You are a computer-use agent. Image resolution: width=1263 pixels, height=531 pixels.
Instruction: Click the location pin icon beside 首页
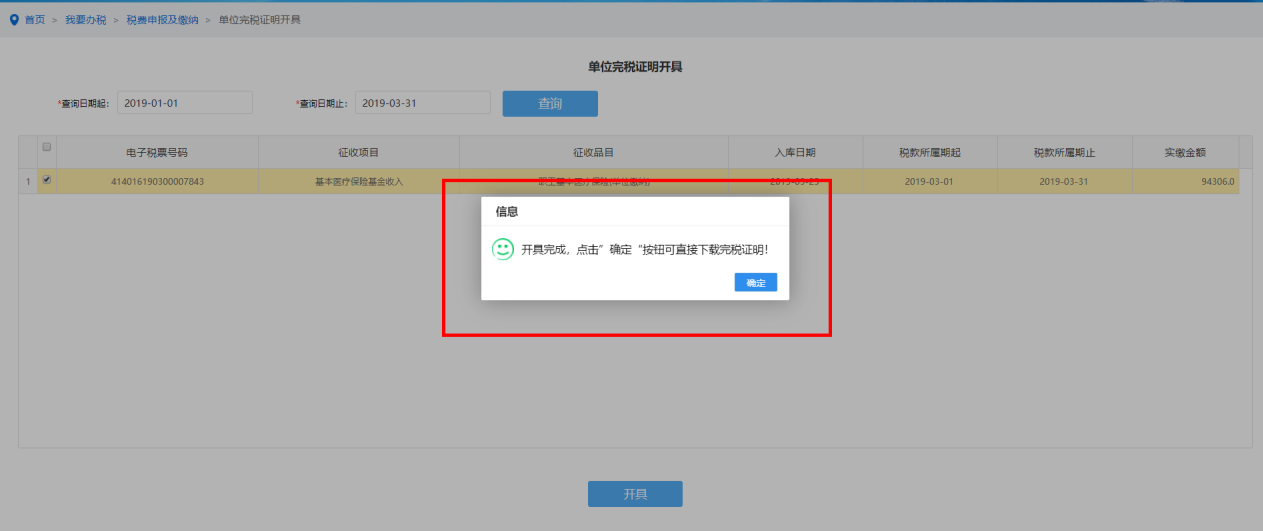14,20
